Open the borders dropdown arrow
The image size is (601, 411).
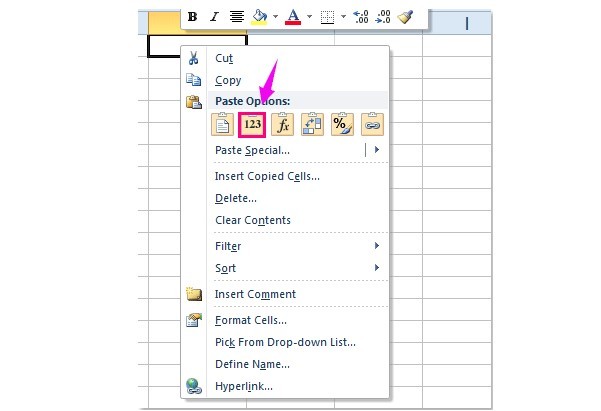coord(343,17)
